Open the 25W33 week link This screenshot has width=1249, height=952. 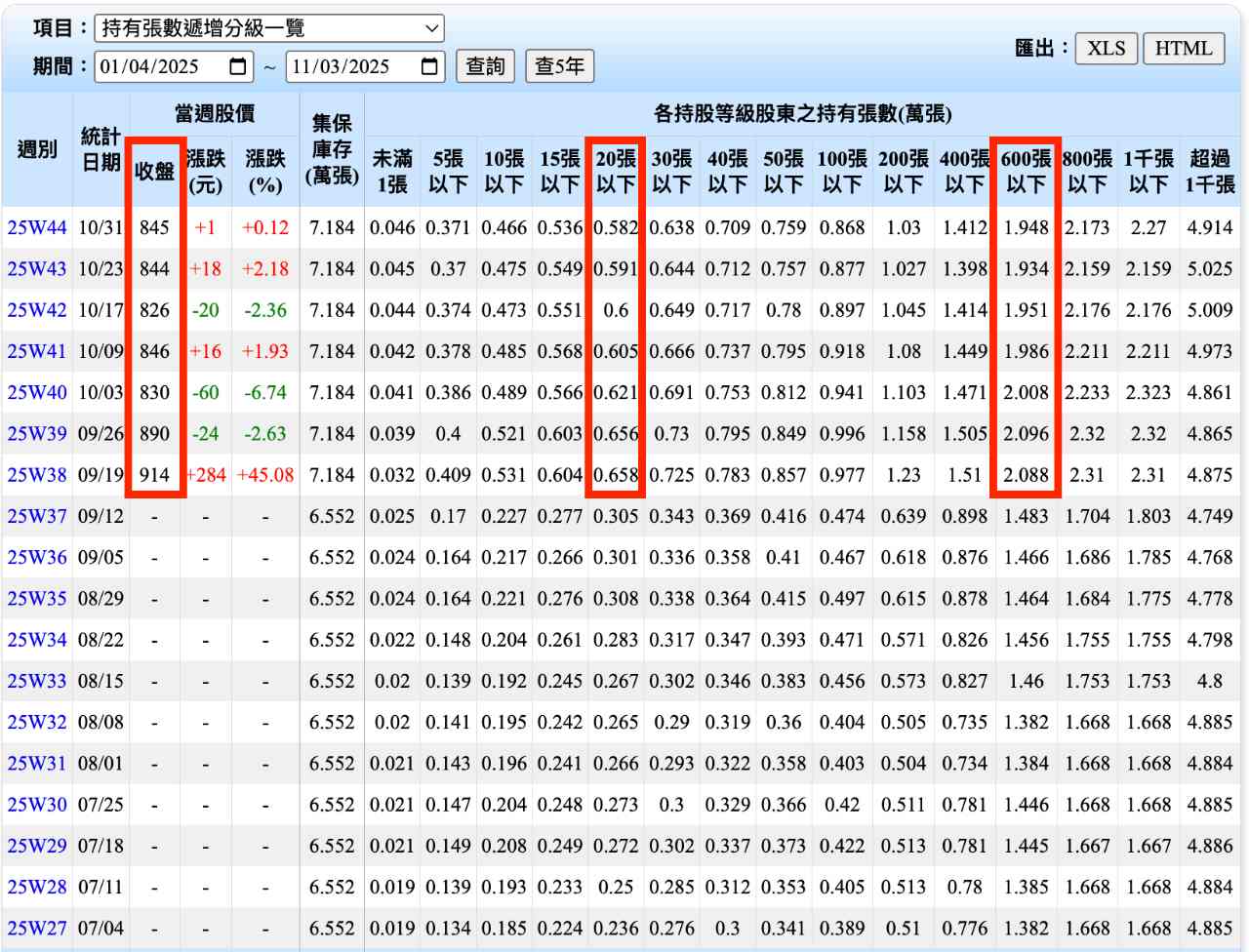(x=37, y=681)
